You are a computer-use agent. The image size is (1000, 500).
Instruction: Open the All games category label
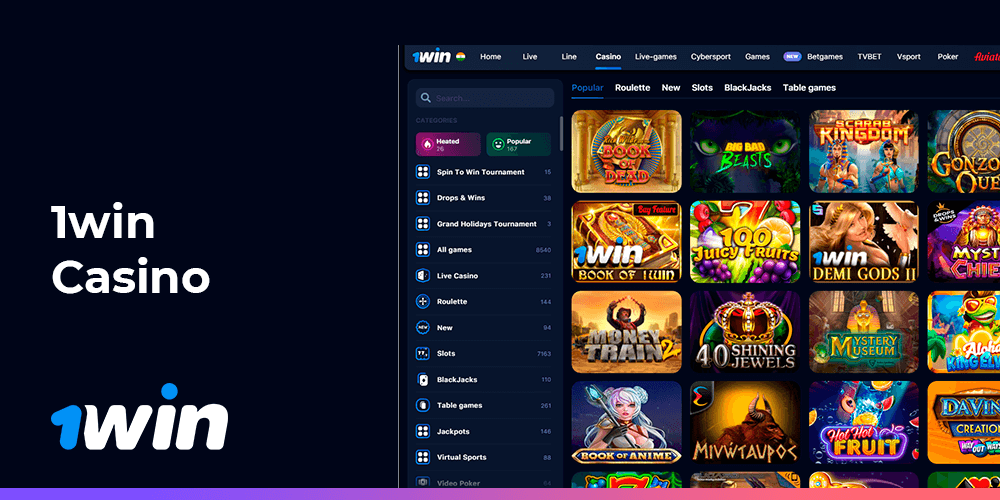tap(454, 250)
